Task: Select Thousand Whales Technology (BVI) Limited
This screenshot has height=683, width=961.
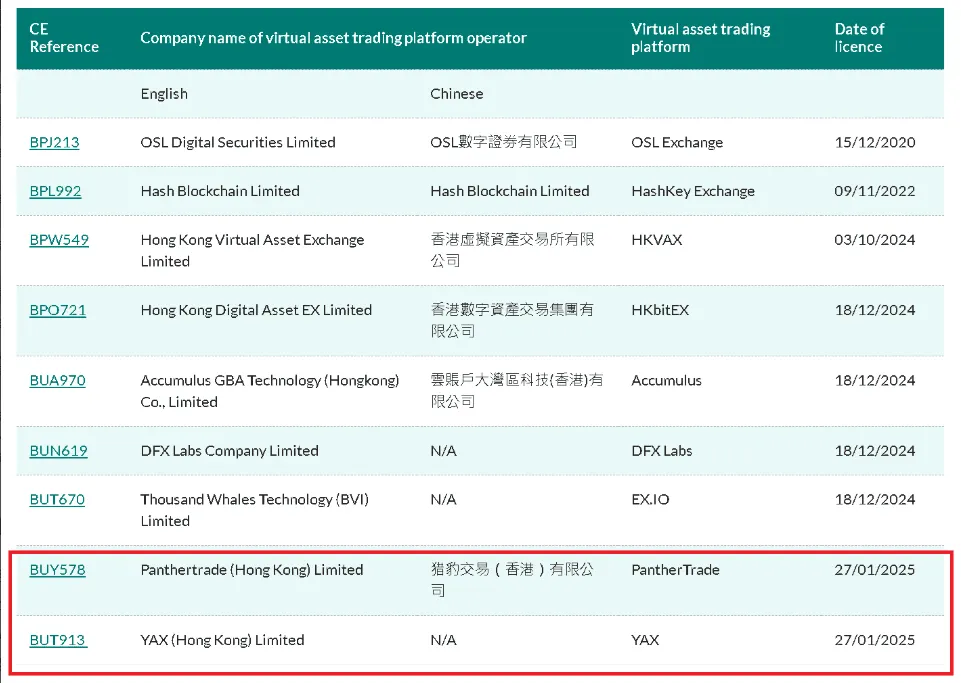Action: [x=254, y=510]
